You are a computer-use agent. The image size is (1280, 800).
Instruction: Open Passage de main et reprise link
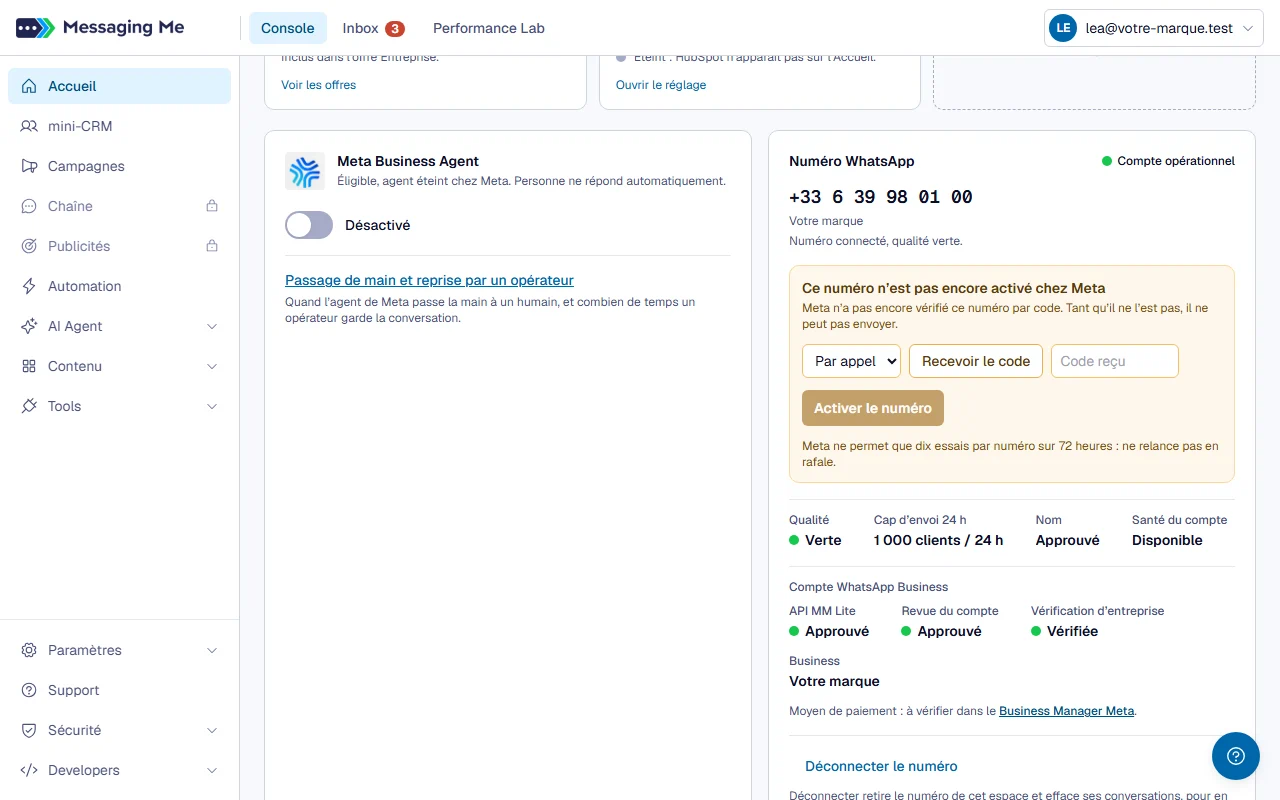(x=429, y=280)
